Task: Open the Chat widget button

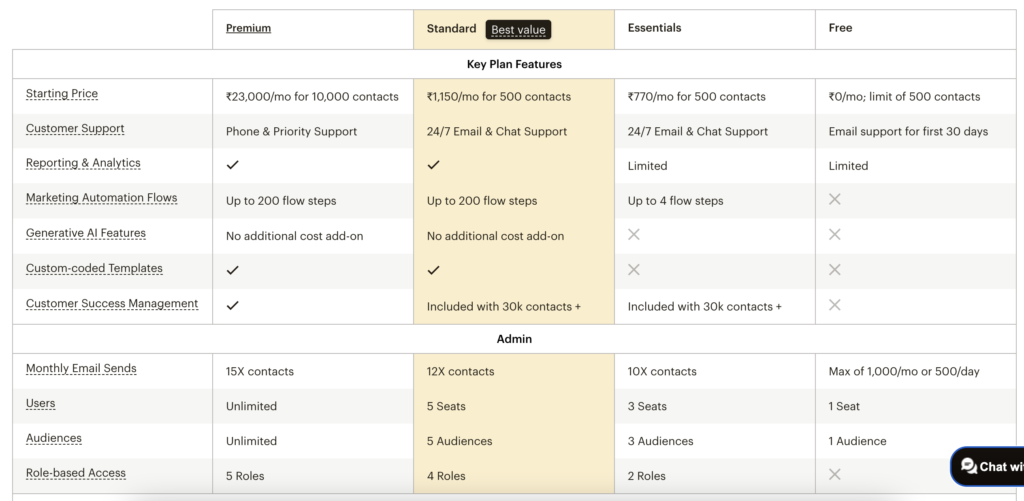Action: coord(988,466)
